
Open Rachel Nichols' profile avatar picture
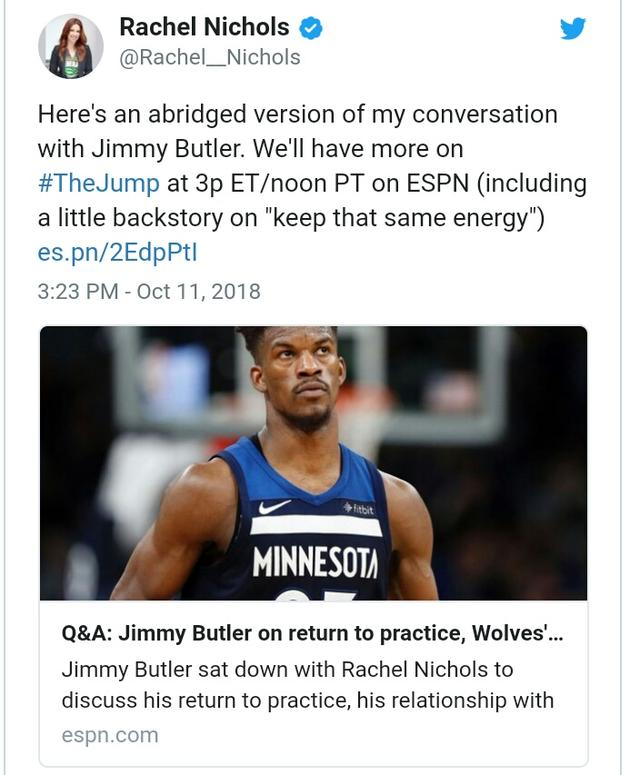tap(70, 46)
